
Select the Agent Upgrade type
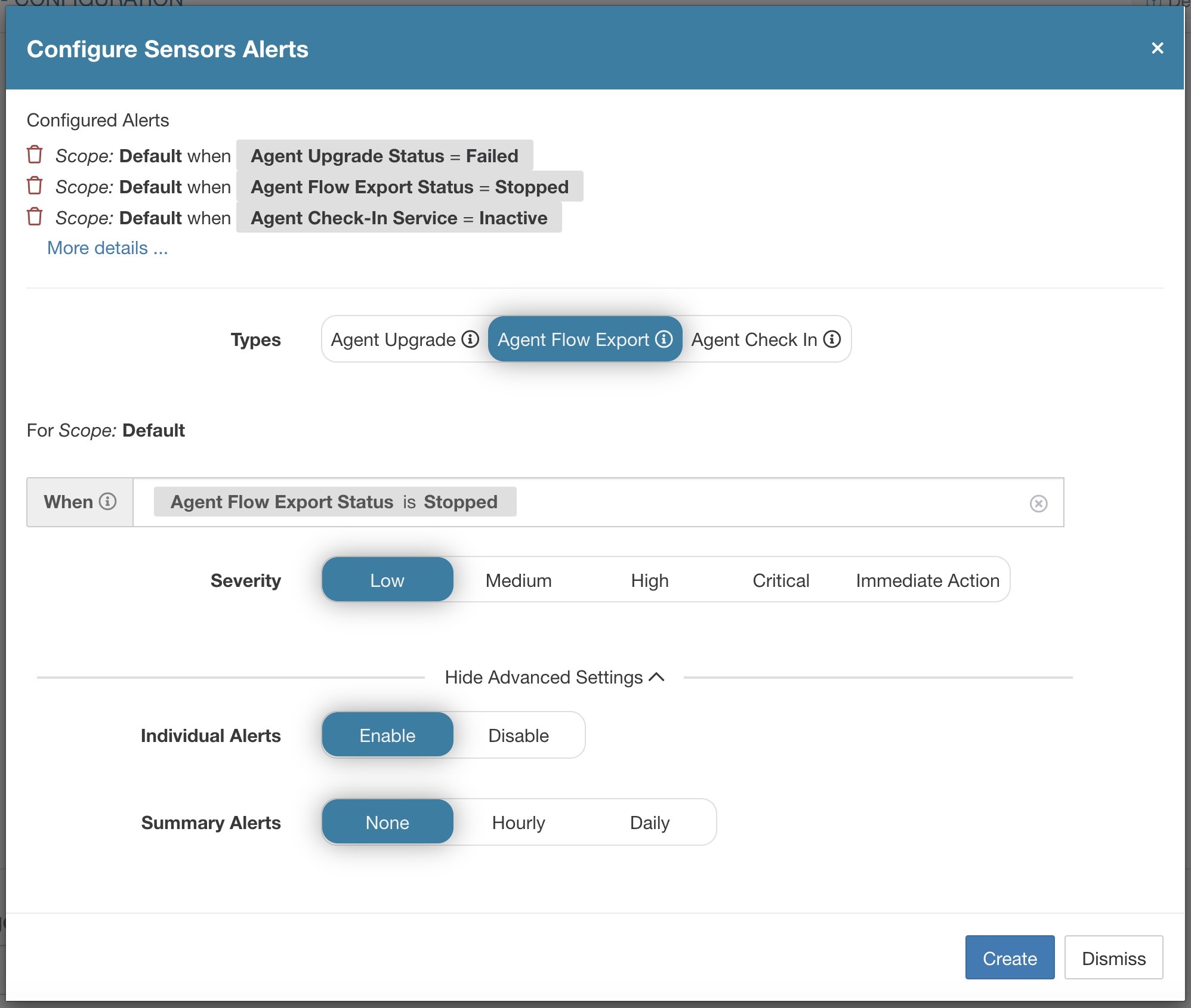tap(405, 339)
